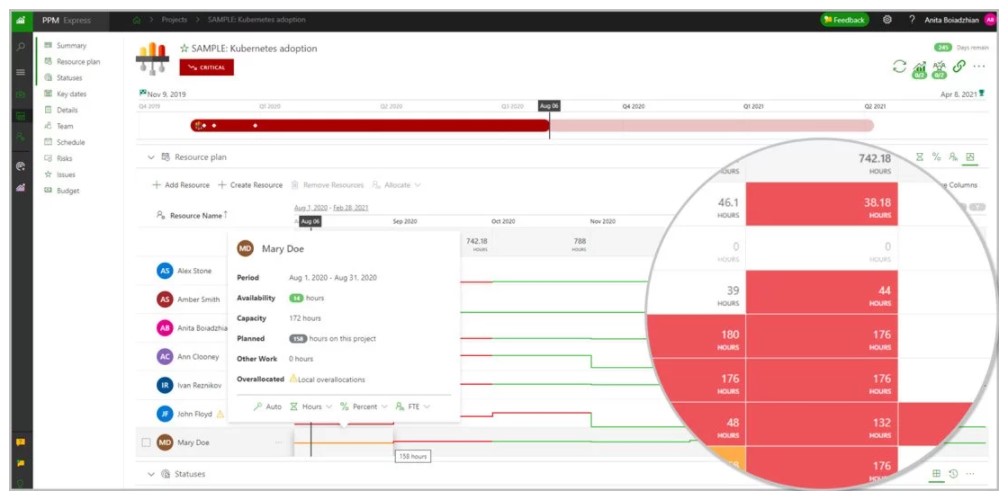Switch resource plan to hours view icon

point(919,156)
